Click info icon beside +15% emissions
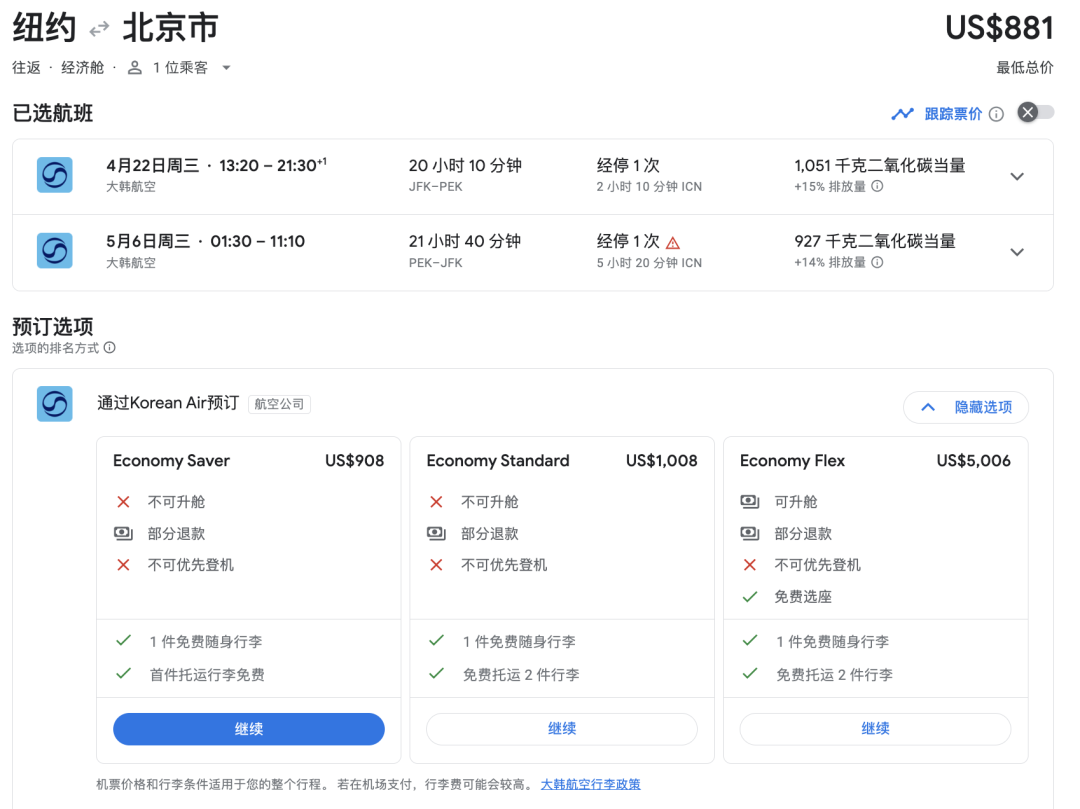This screenshot has width=1080, height=809. tap(877, 187)
